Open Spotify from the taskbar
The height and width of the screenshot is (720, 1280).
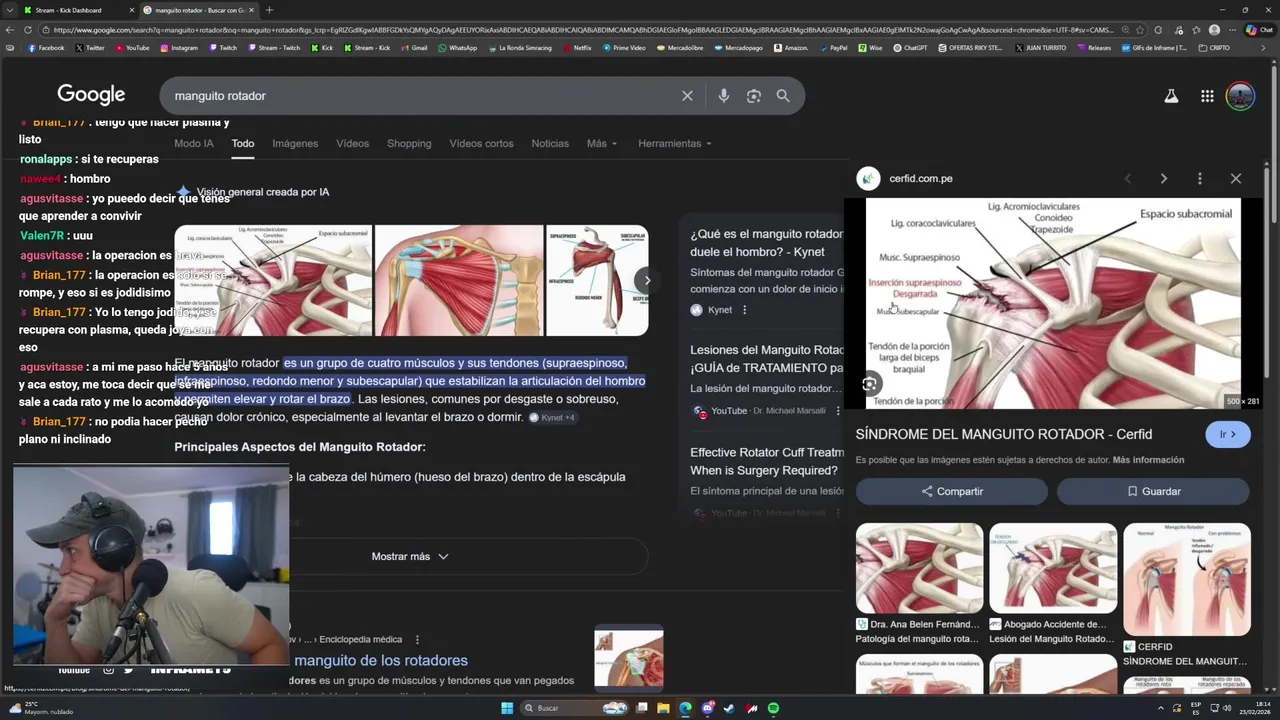[x=774, y=708]
